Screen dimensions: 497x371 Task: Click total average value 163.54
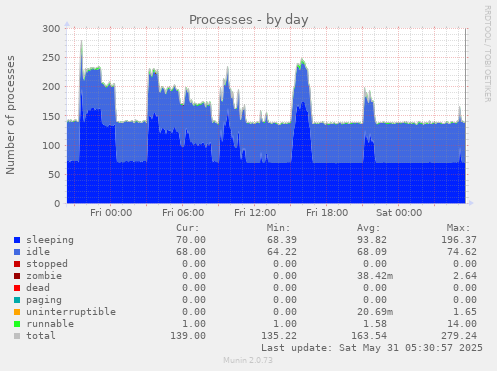tap(369, 336)
